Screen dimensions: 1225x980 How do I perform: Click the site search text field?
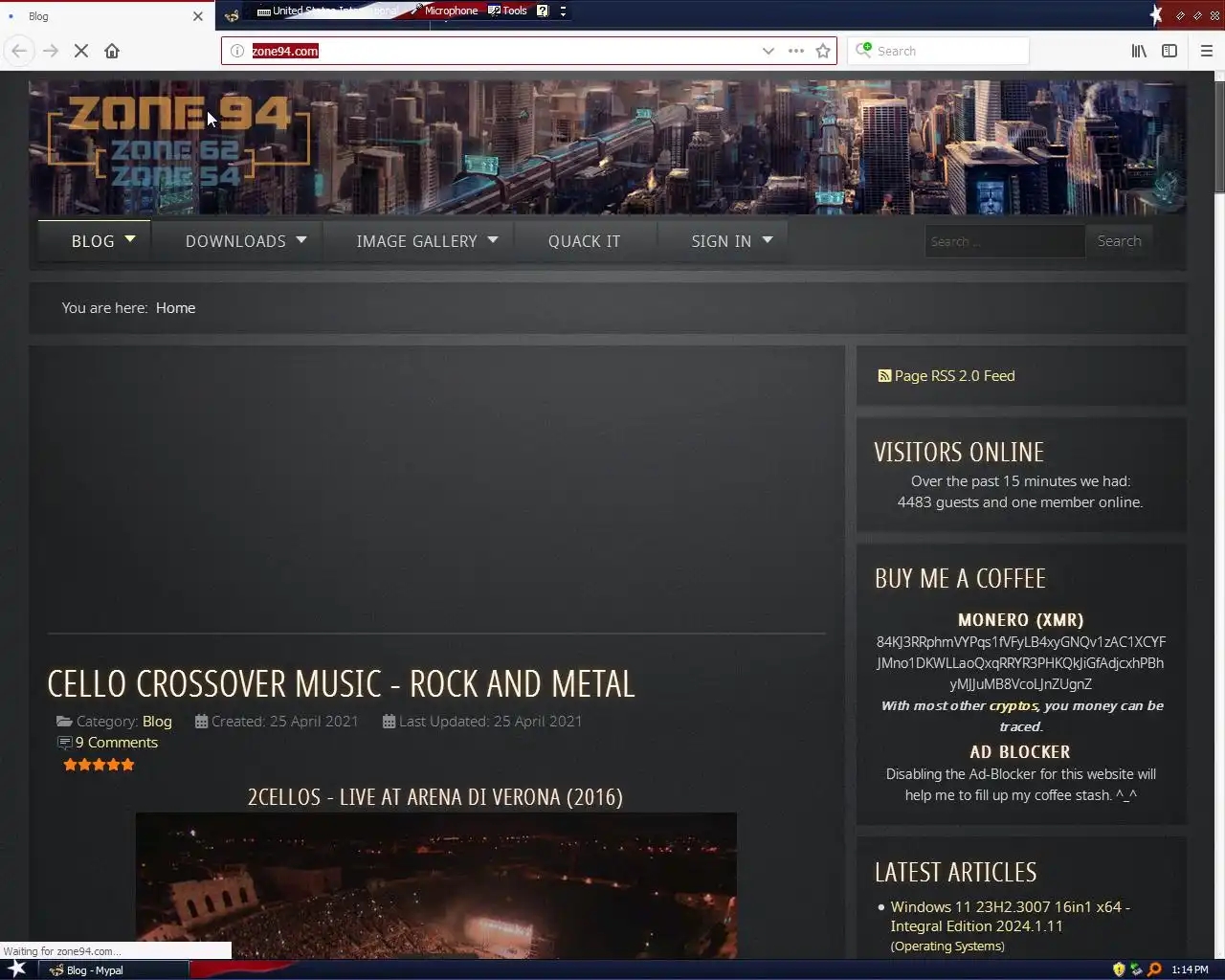pos(1004,241)
